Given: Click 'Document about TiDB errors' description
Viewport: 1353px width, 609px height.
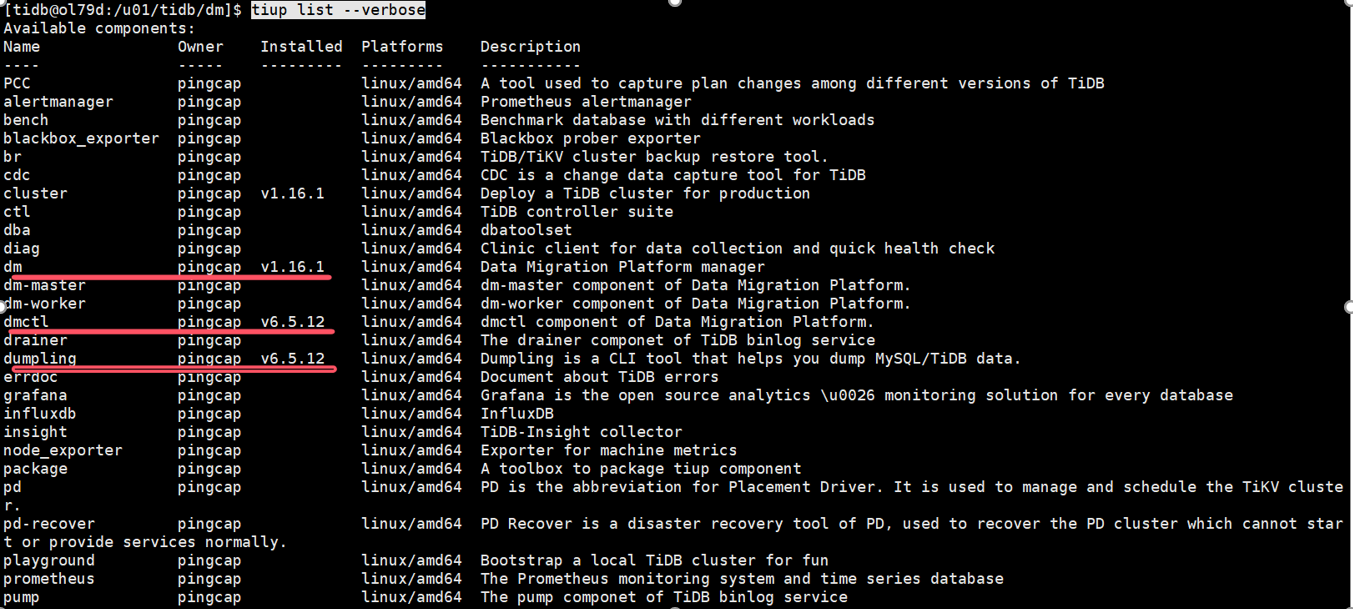Looking at the screenshot, I should (599, 377).
